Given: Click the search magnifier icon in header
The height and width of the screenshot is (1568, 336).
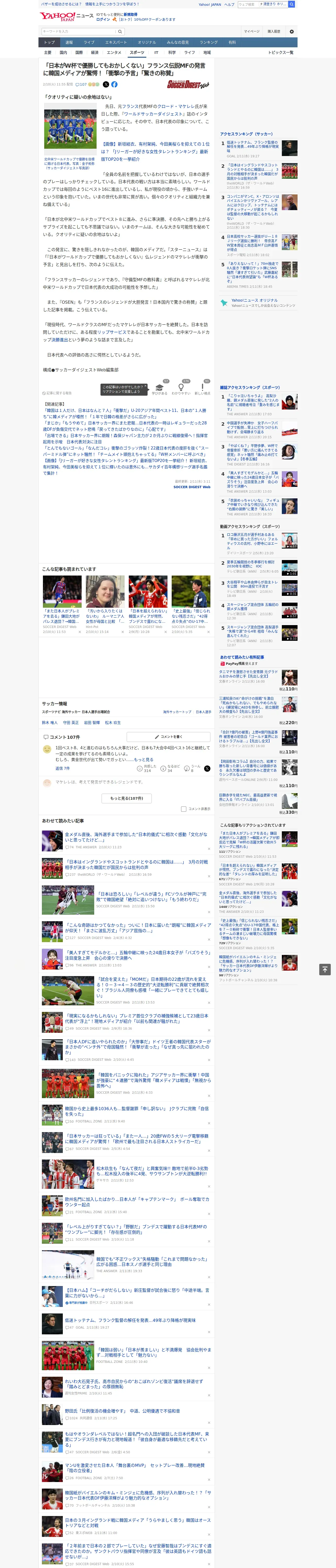Looking at the screenshot, I should [x=120, y=31].
